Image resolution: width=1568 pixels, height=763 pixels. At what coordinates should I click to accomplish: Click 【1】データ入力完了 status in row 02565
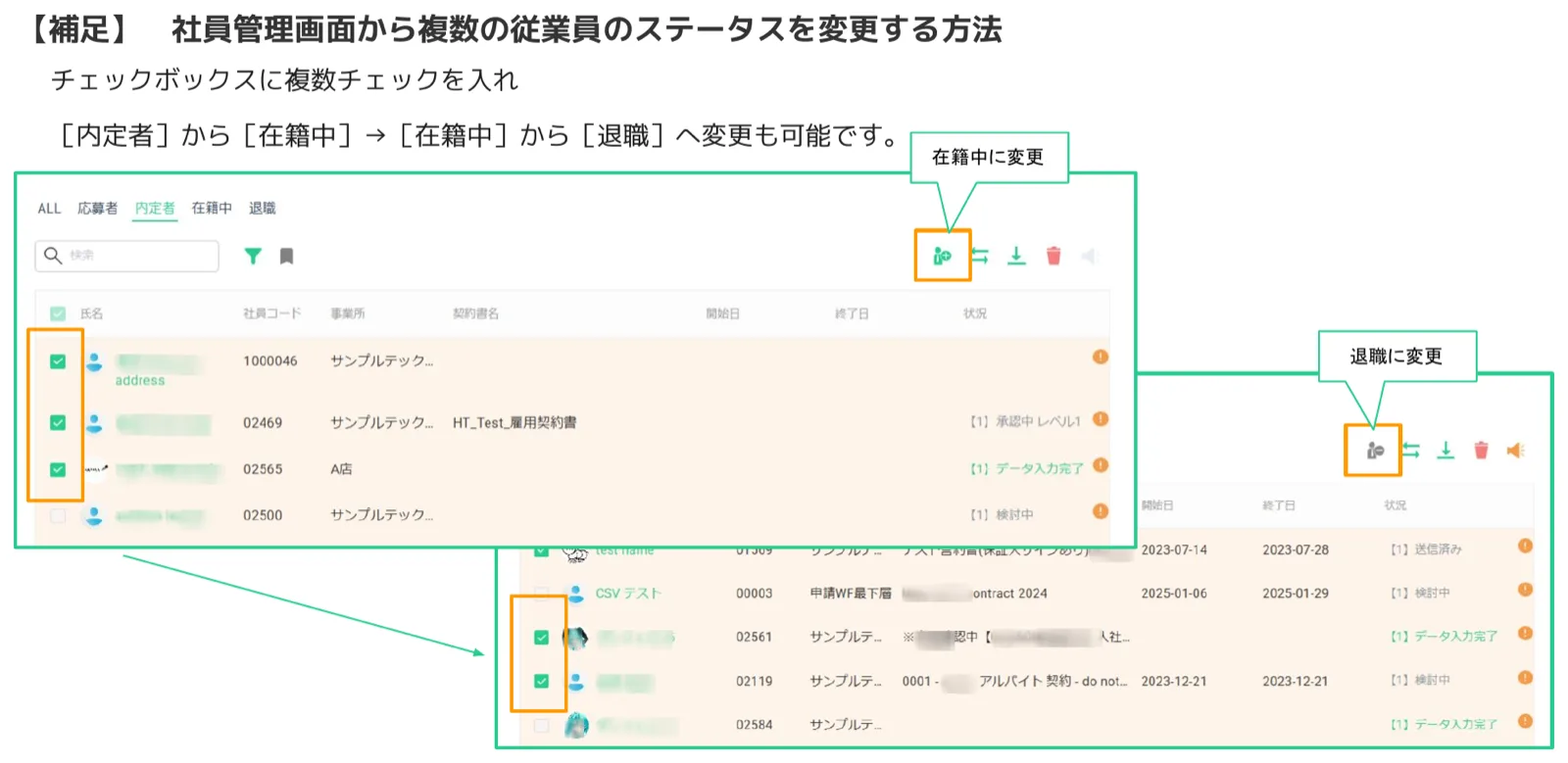(x=1027, y=469)
